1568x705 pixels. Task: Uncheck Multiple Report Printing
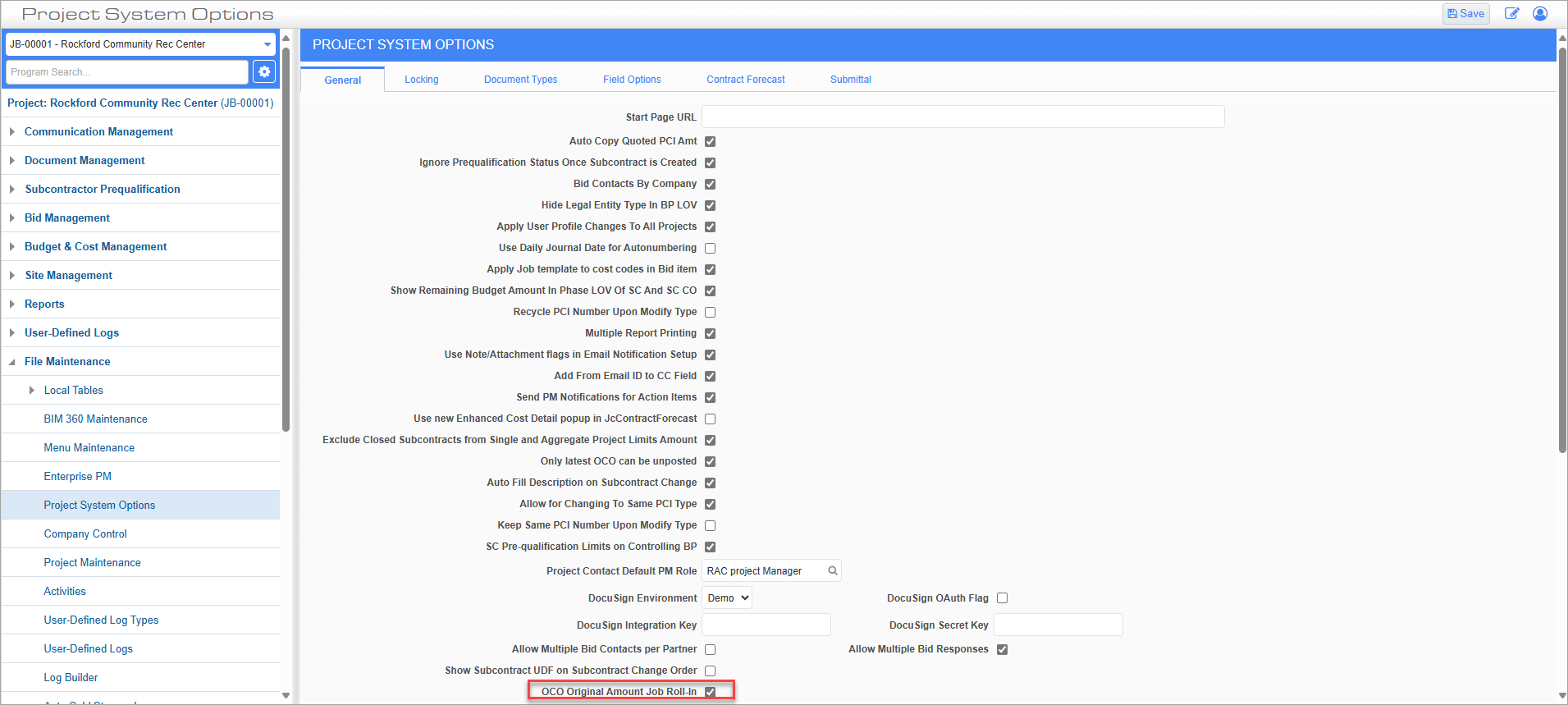[710, 333]
